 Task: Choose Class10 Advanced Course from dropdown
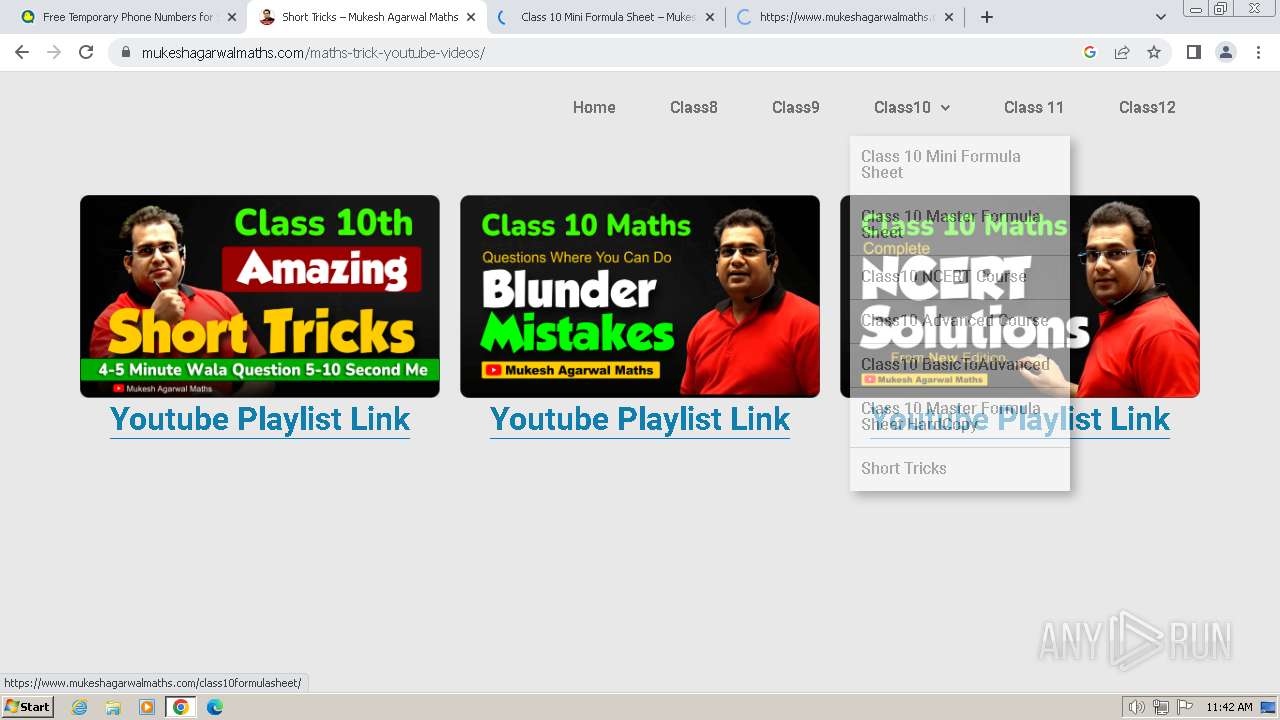click(960, 320)
